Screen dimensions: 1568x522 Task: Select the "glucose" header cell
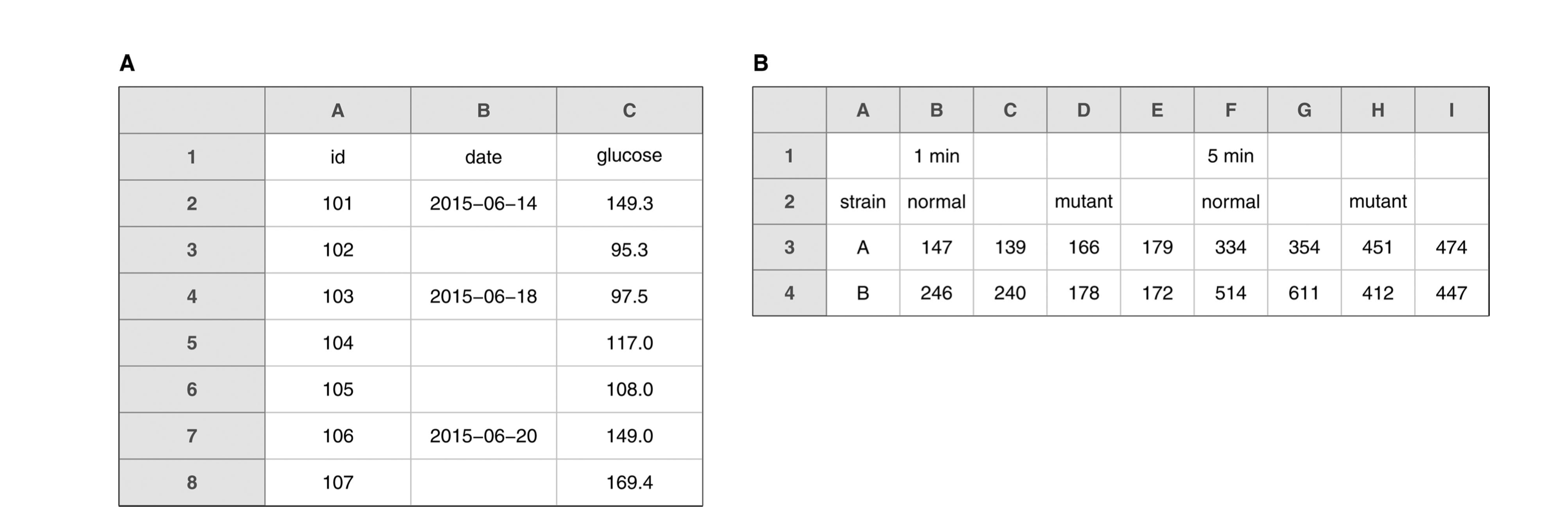[x=629, y=156]
